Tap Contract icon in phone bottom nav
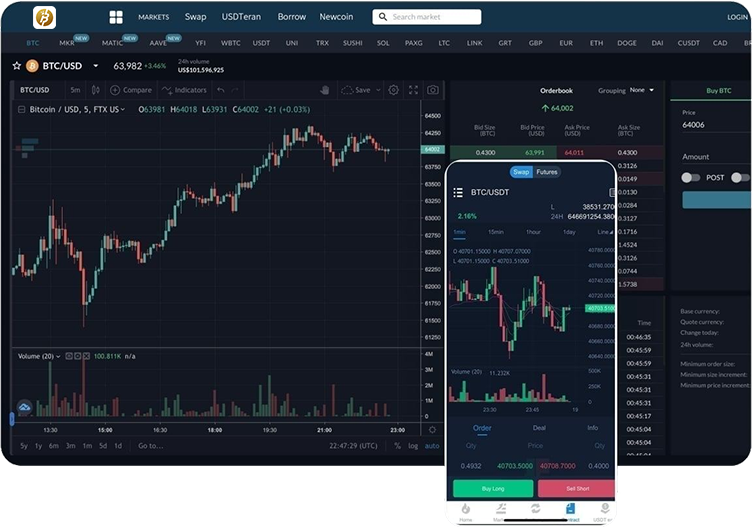 570,509
